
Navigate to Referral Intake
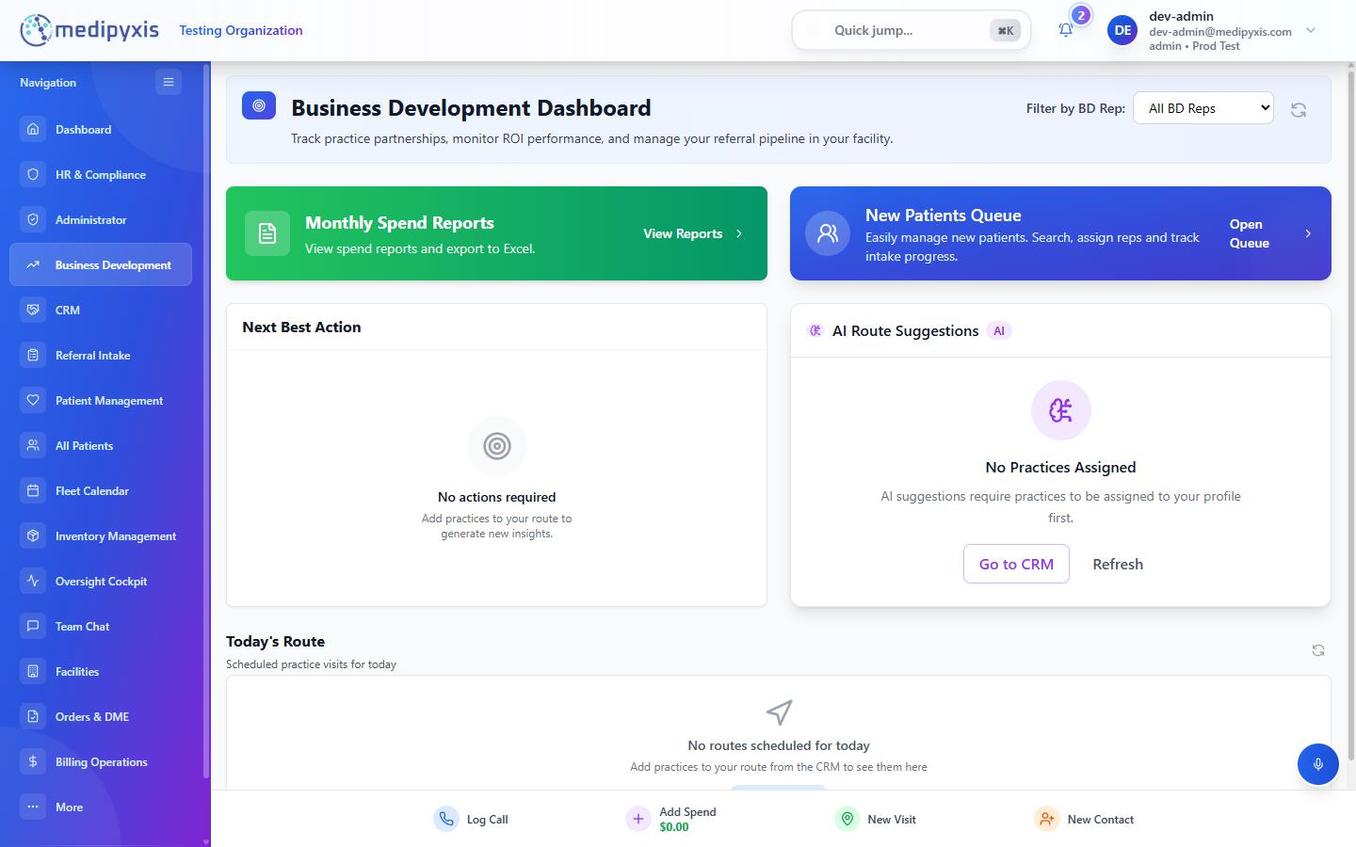pyautogui.click(x=101, y=355)
